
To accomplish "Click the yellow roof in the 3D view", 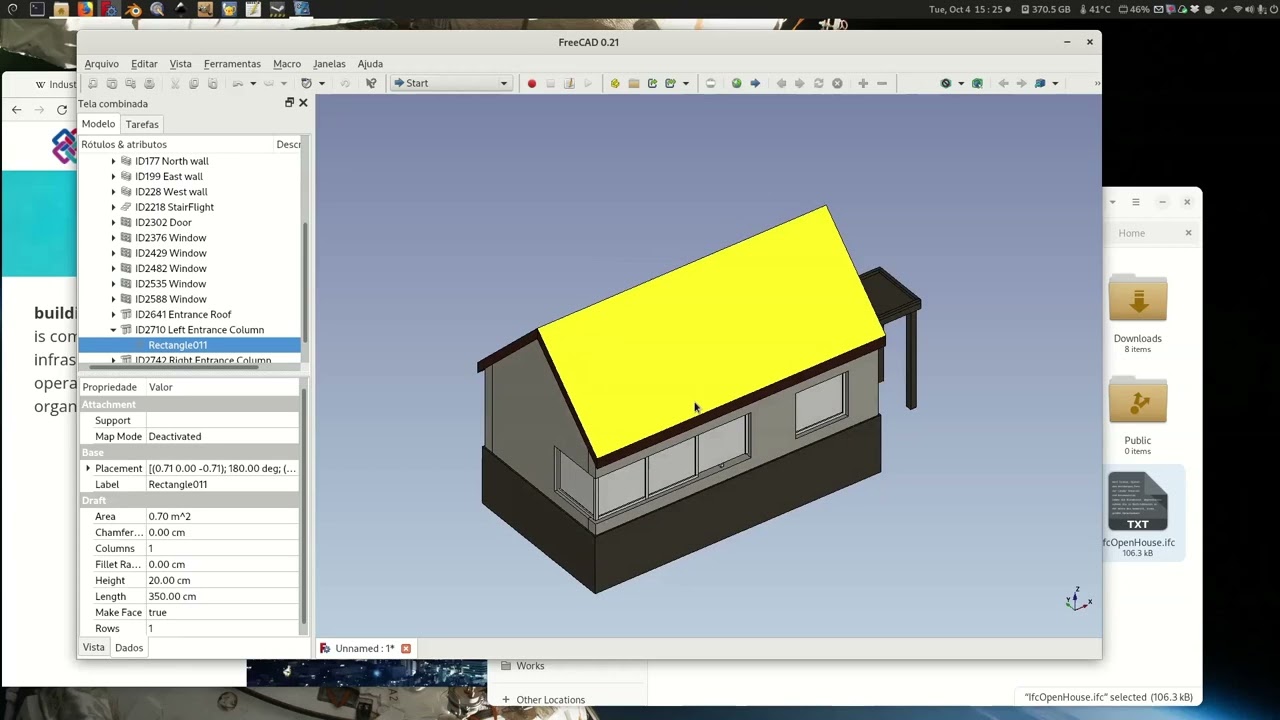I will 710,330.
